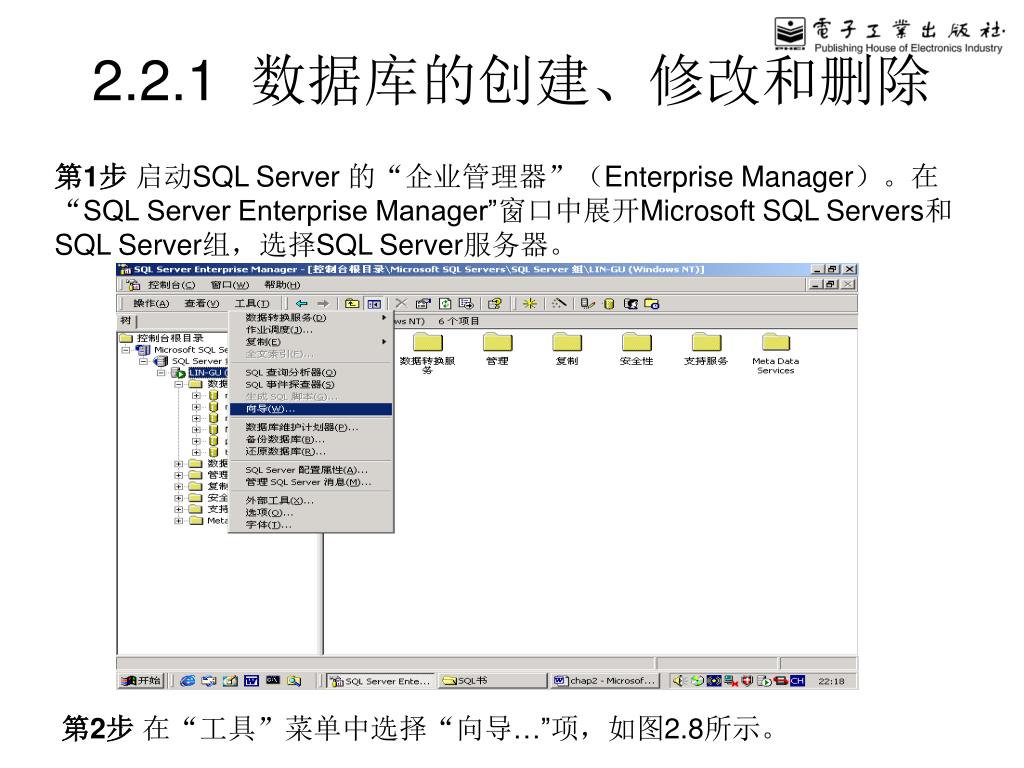Expand the 复制 folder in tree
Viewport: 1024px width, 768px height.
tap(178, 487)
